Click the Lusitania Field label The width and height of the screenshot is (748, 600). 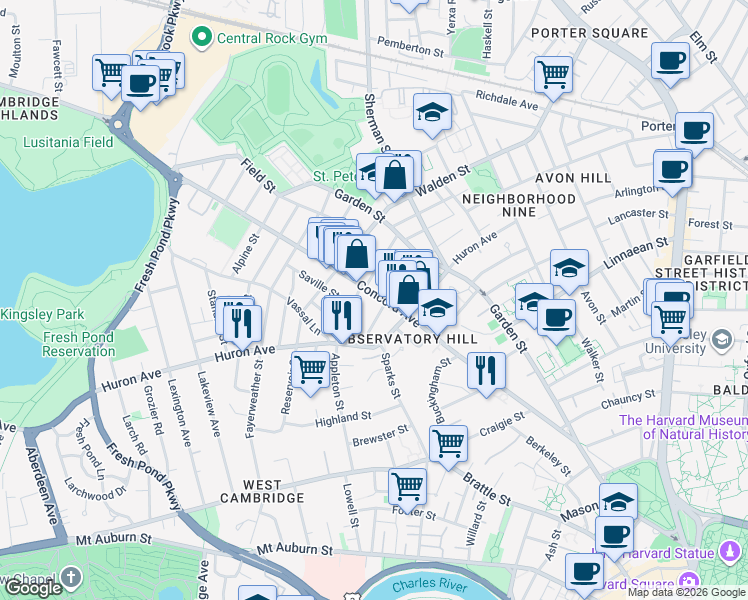68,142
